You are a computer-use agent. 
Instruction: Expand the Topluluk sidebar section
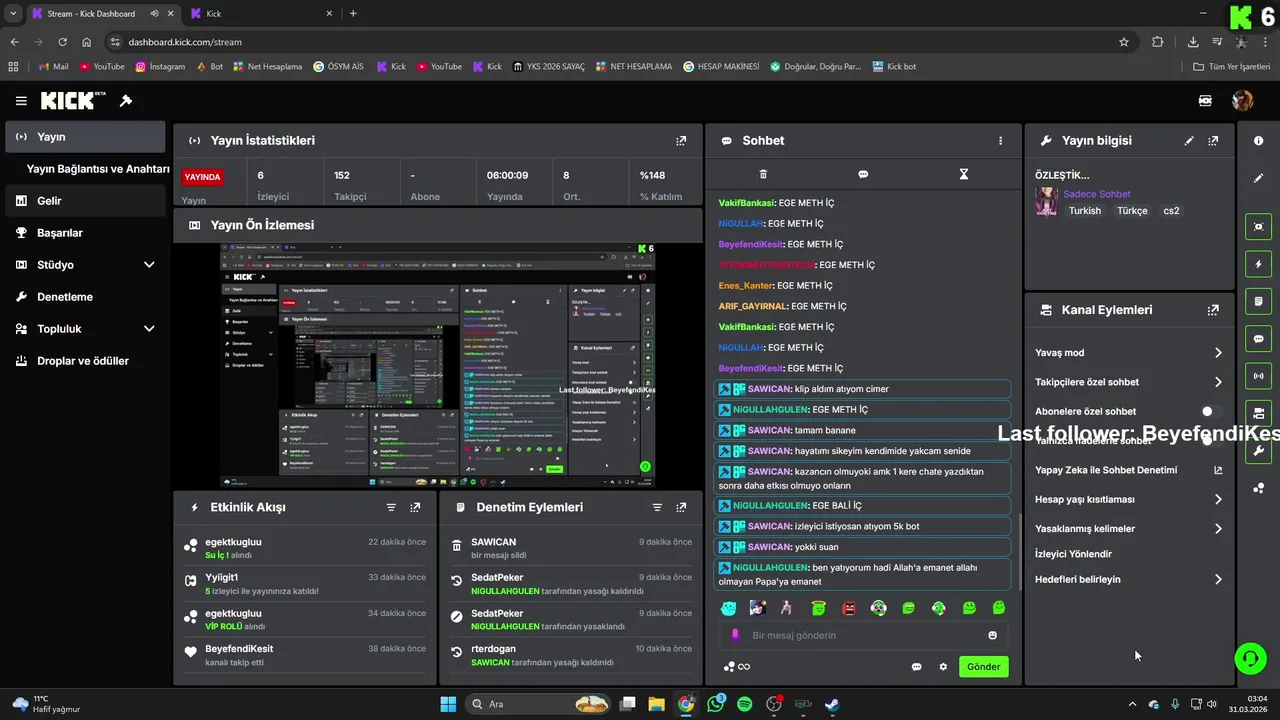pyautogui.click(x=149, y=329)
